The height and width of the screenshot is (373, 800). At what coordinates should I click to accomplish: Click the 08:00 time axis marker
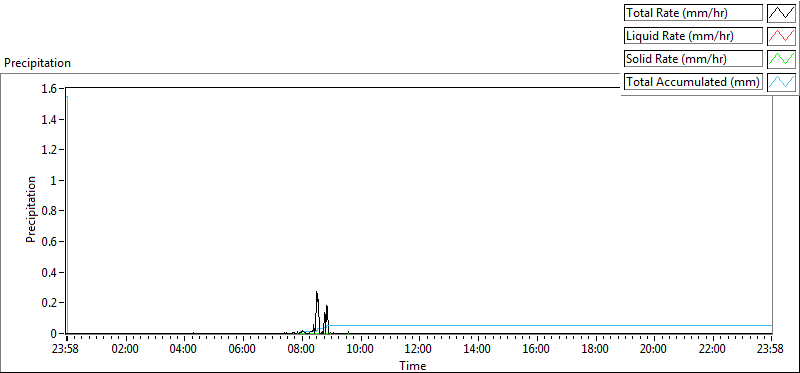(x=302, y=349)
